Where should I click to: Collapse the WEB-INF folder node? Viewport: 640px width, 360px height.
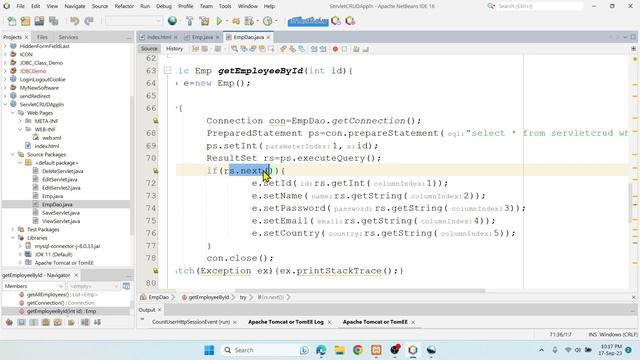tap(20, 129)
